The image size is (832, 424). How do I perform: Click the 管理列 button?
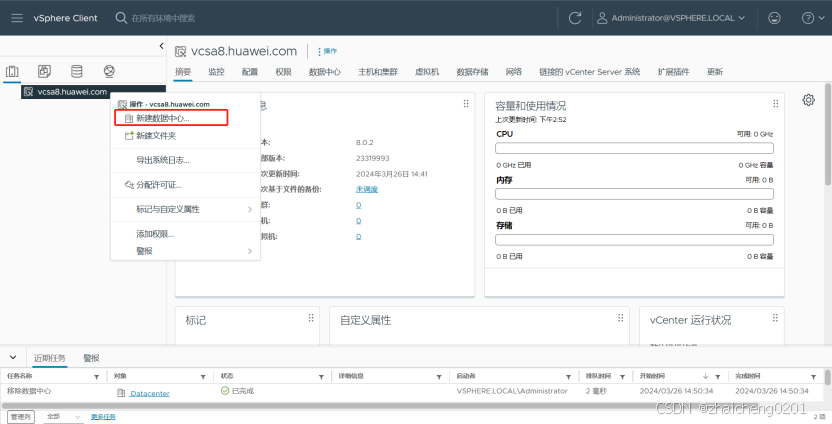tap(21, 417)
